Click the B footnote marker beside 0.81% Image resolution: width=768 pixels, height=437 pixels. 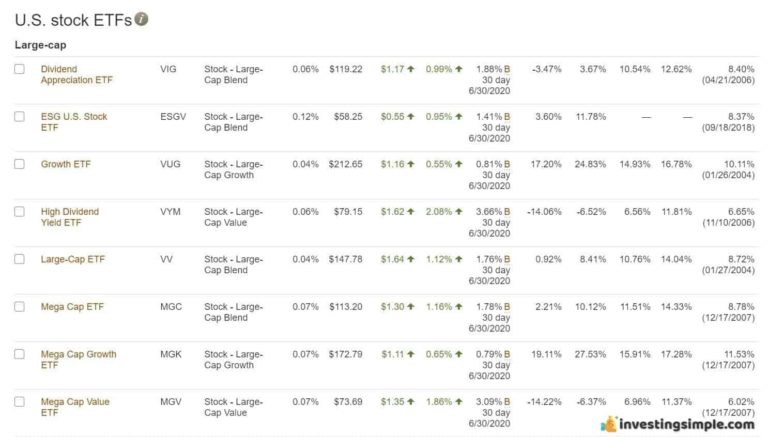click(x=507, y=164)
